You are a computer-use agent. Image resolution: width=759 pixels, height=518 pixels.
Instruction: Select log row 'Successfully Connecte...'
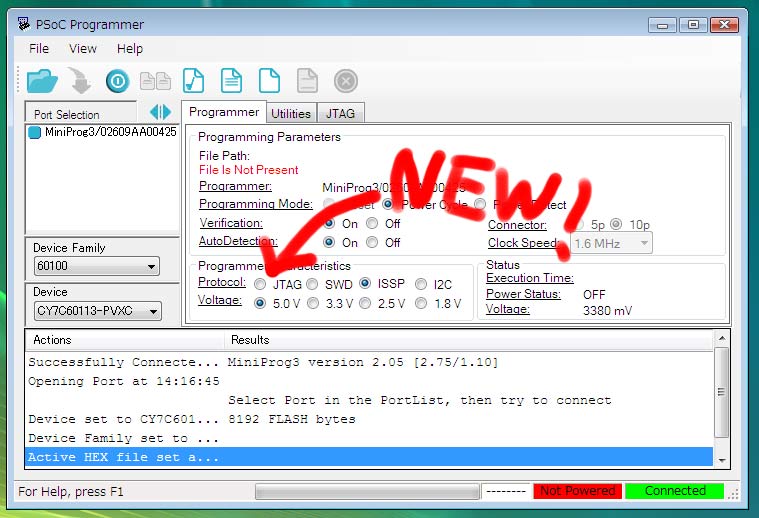coord(369,362)
